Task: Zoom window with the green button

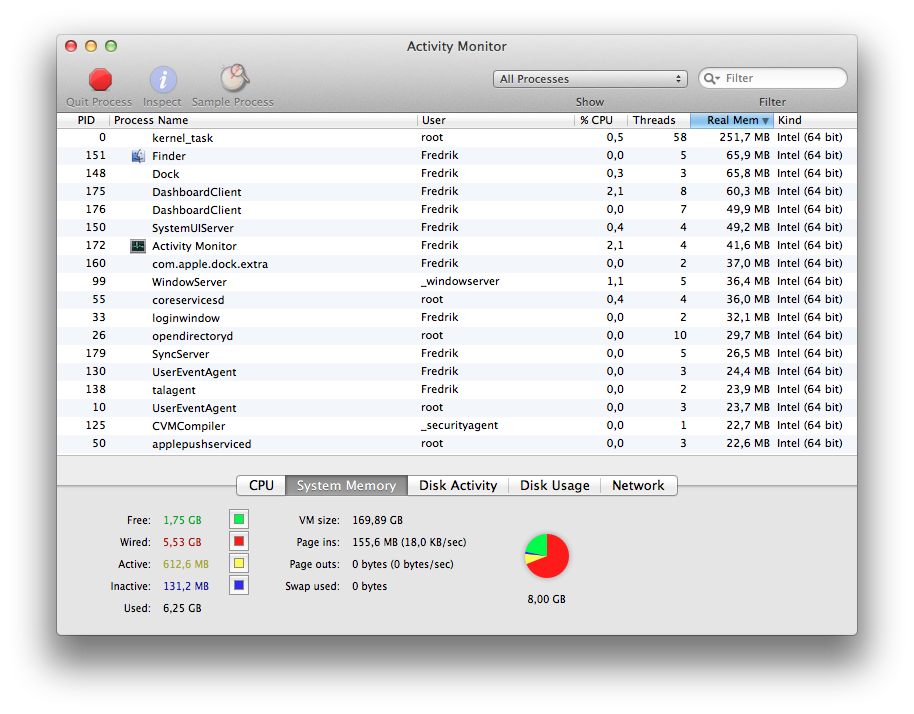Action: 111,46
